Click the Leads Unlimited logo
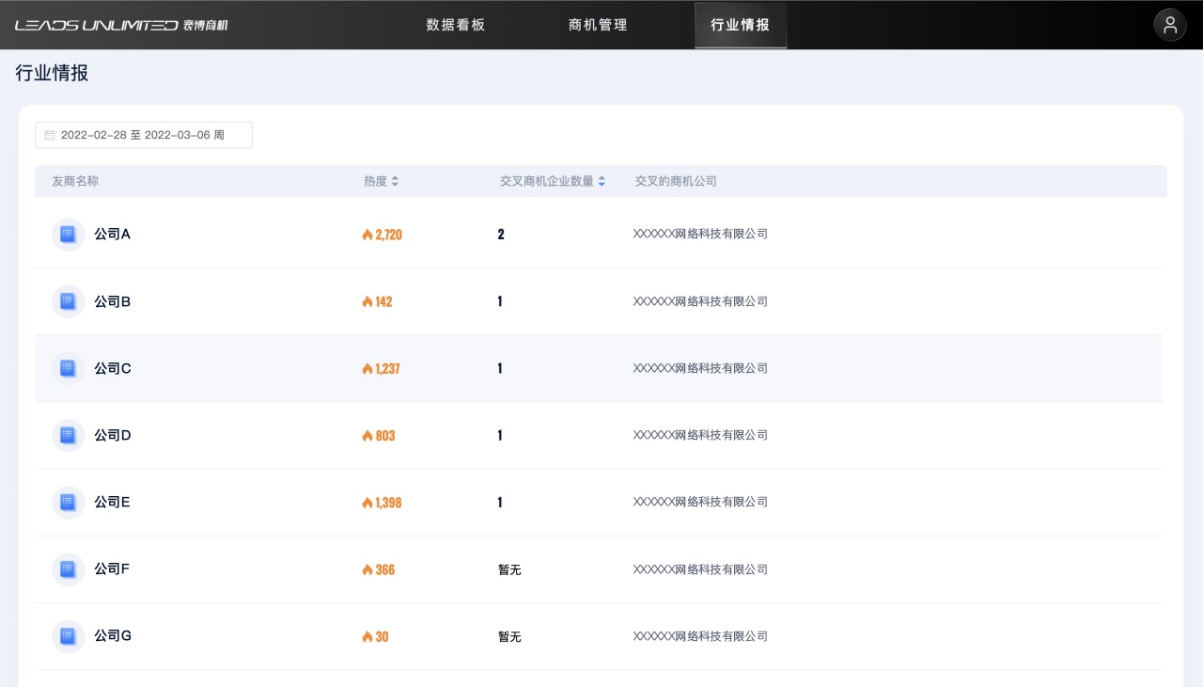The image size is (1204, 688). [121, 25]
